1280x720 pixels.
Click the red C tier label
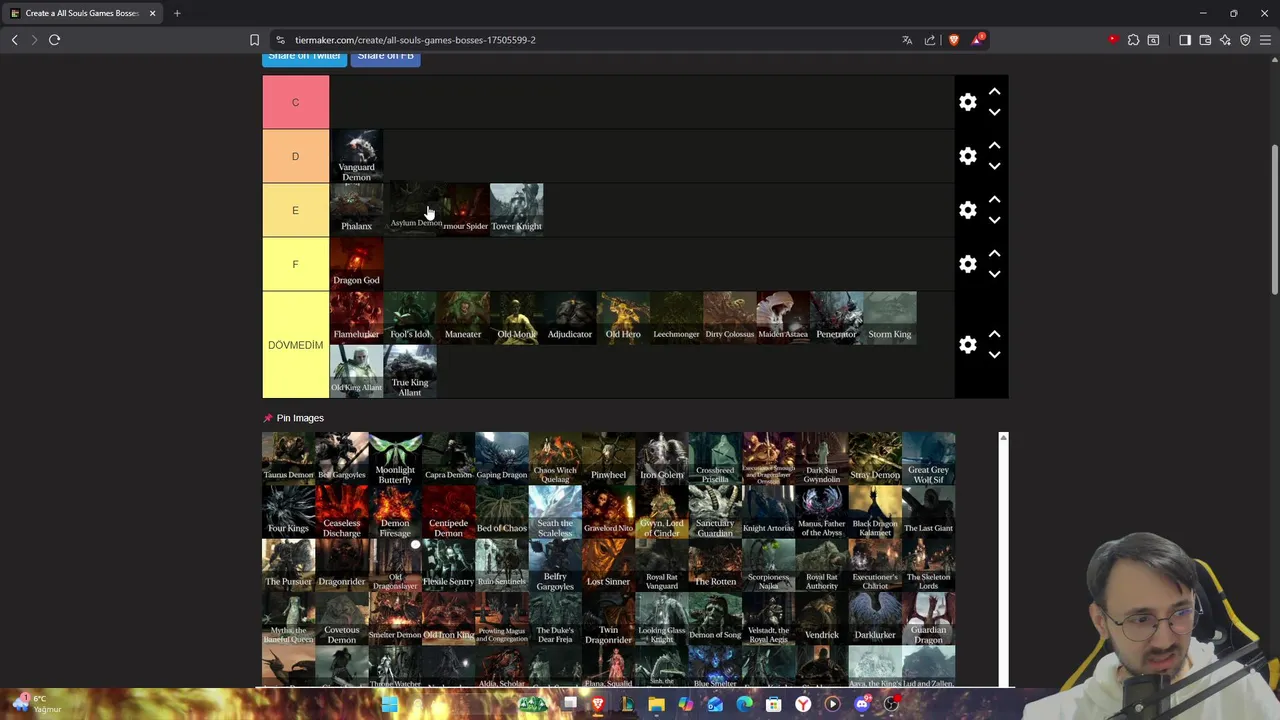(x=295, y=102)
